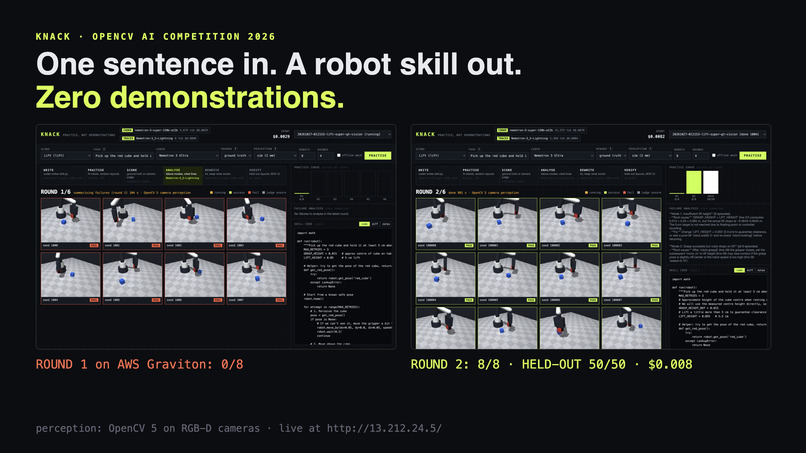Image resolution: width=806 pixels, height=453 pixels.
Task: Select WRITE pipeline step in Round 1 screenshot
Action: 63,175
